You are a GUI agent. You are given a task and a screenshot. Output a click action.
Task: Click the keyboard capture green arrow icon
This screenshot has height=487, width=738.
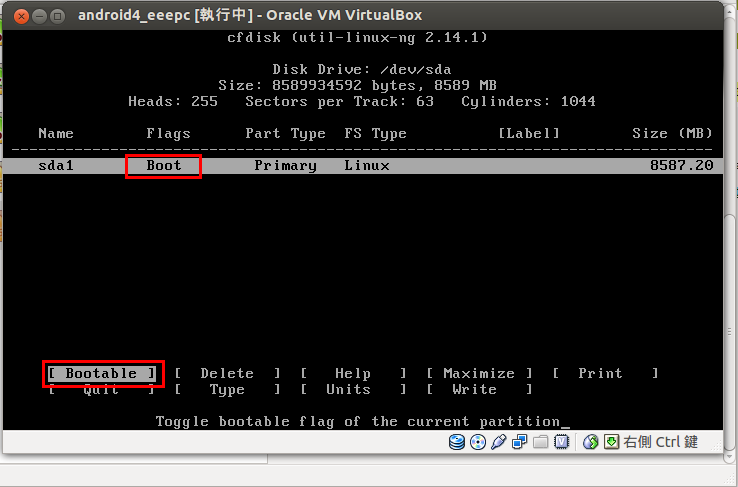tap(611, 442)
